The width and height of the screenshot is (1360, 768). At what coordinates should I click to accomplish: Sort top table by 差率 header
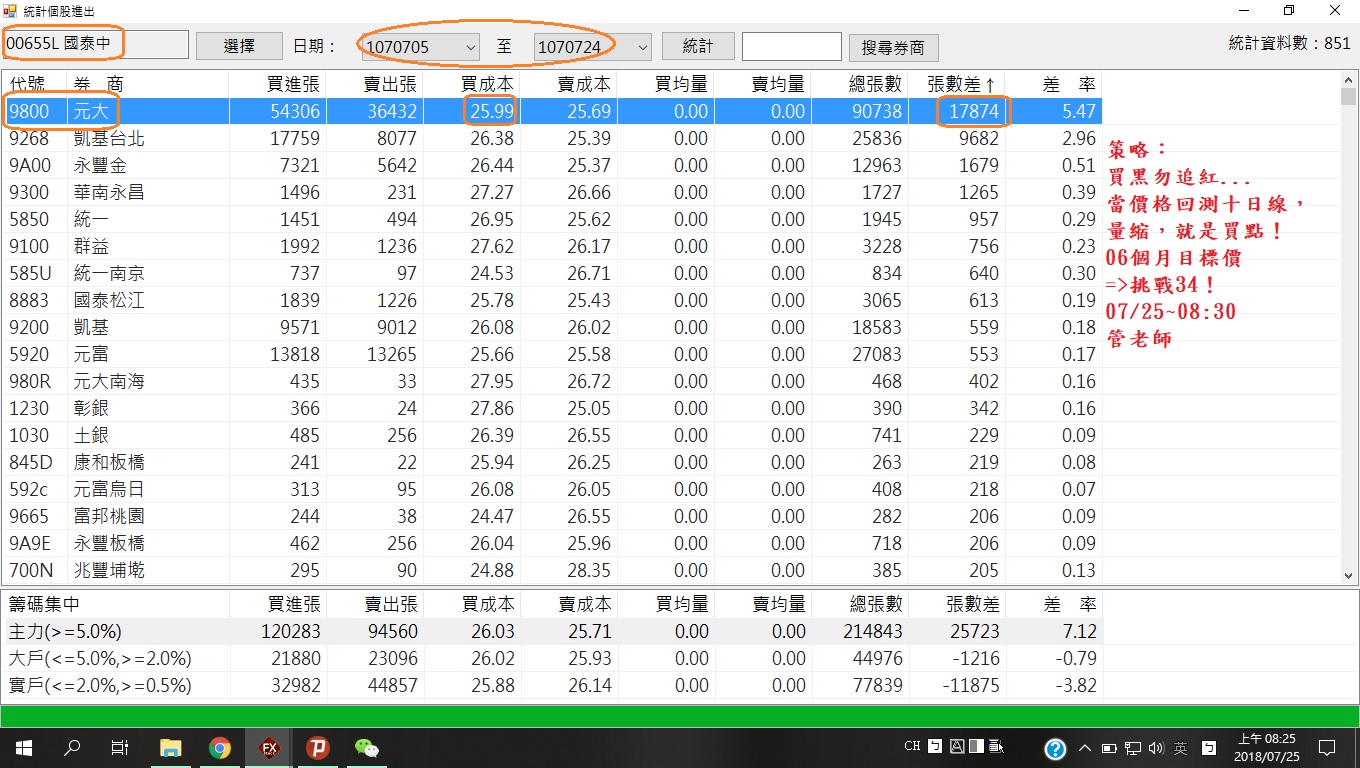tap(1054, 85)
